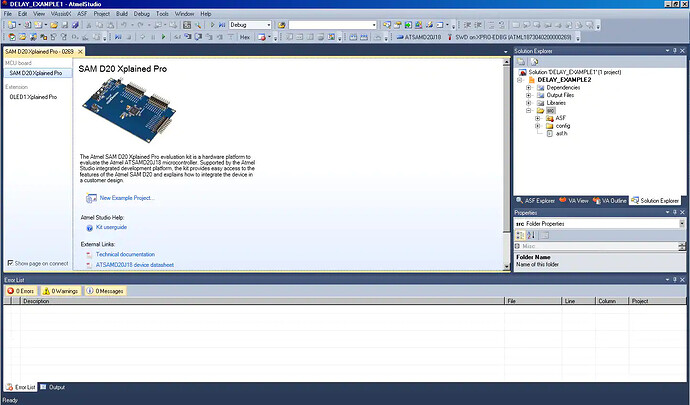Screen dimensions: 690x405
Task: Click the Save All toolbar icon
Action: (x=75, y=25)
